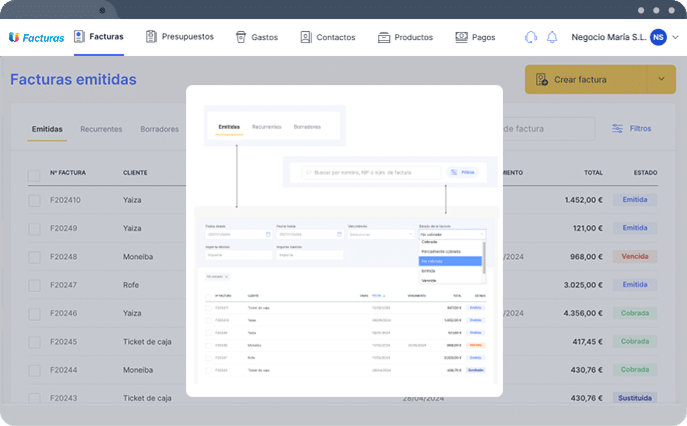
Task: Open the Gastos section
Action: (x=257, y=37)
